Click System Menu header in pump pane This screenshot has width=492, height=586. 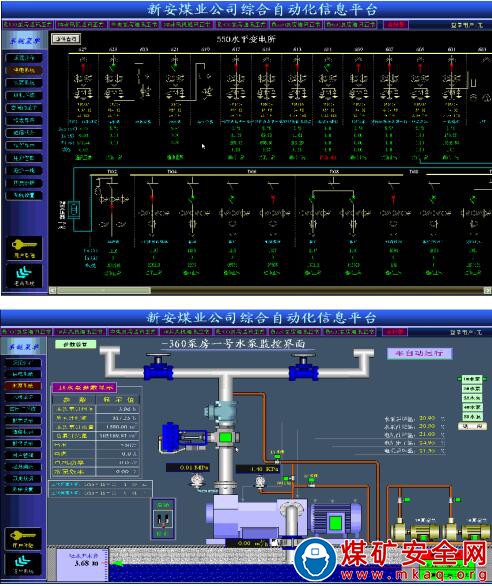[24, 347]
